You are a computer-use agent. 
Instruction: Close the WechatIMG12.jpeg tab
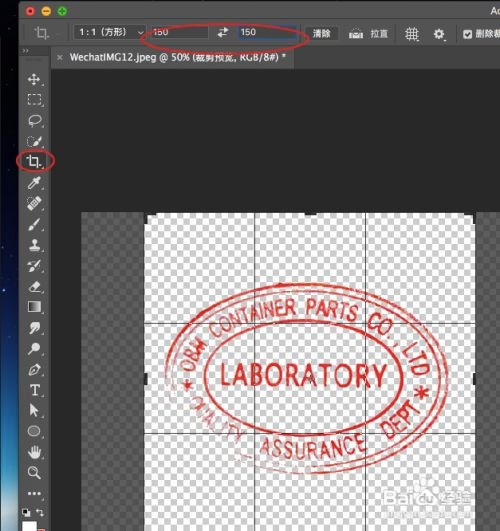(60, 58)
